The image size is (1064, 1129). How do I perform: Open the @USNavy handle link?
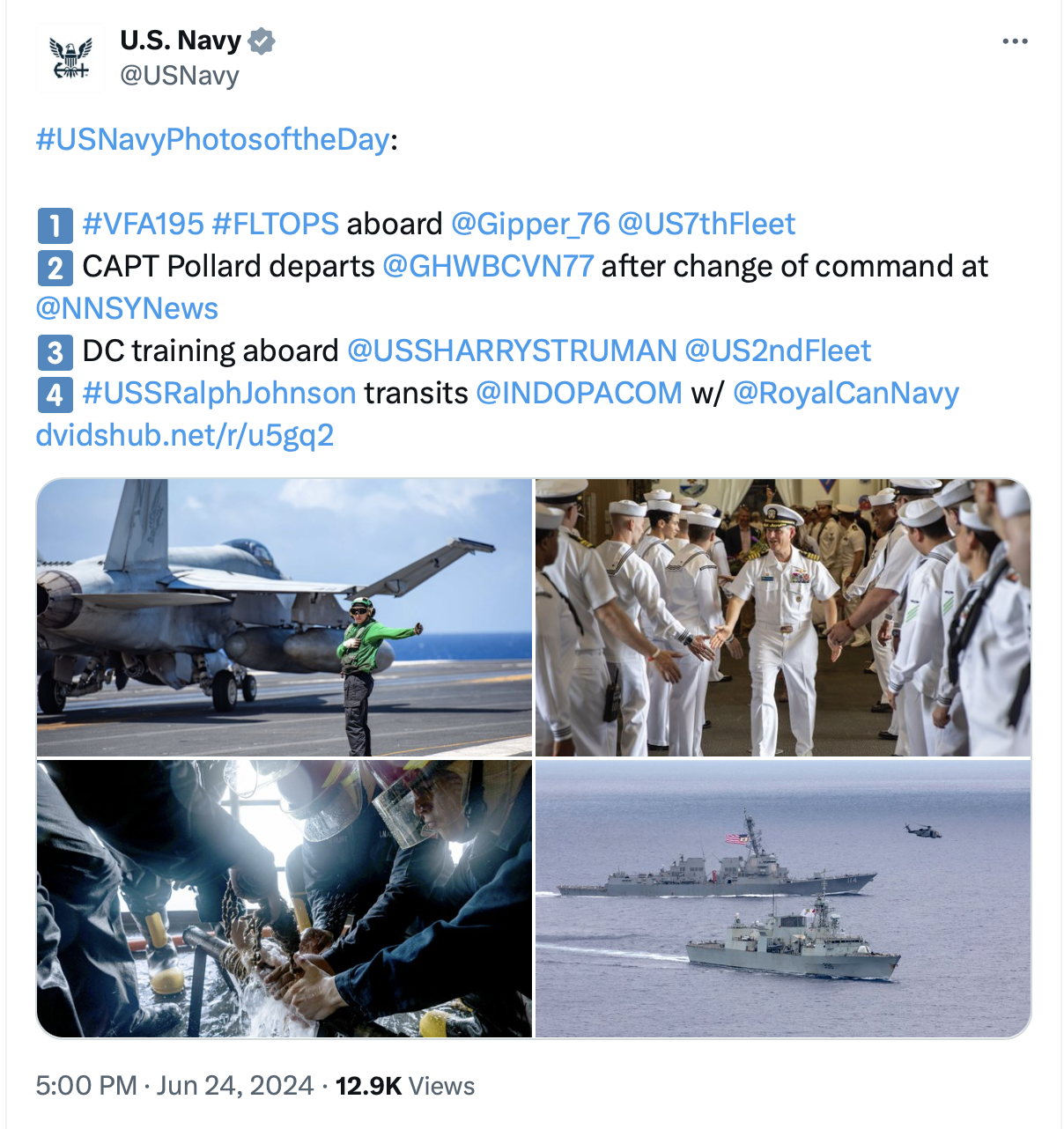180,76
